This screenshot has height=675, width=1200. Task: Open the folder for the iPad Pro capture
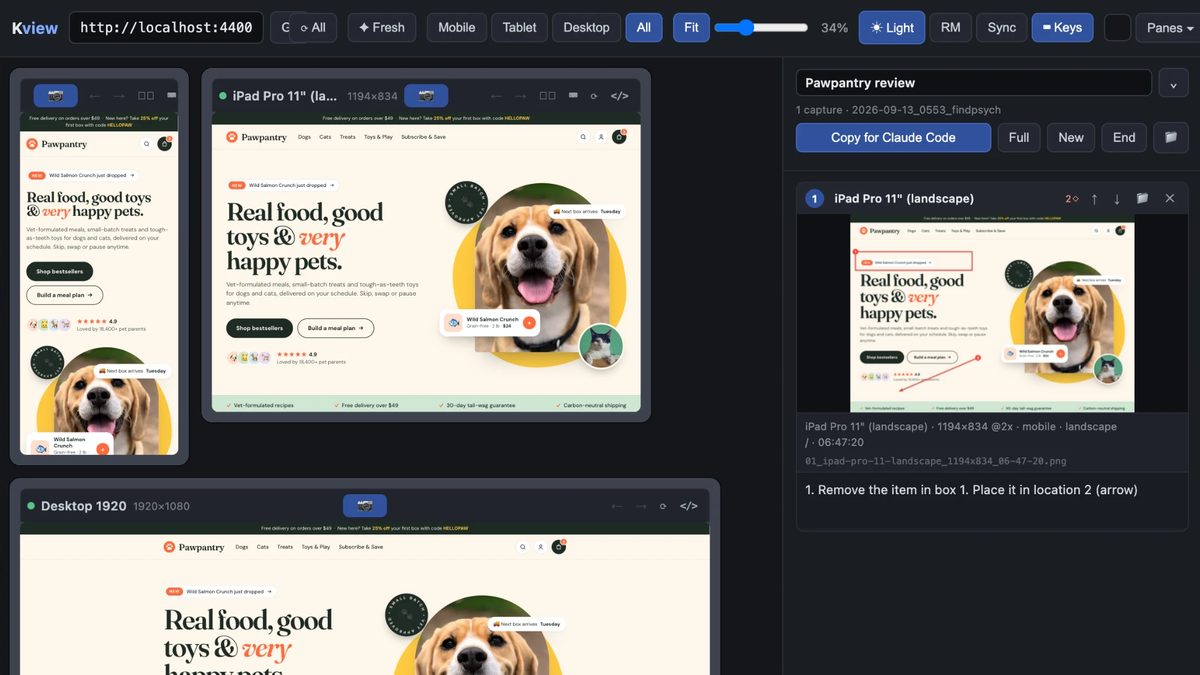(x=1142, y=199)
